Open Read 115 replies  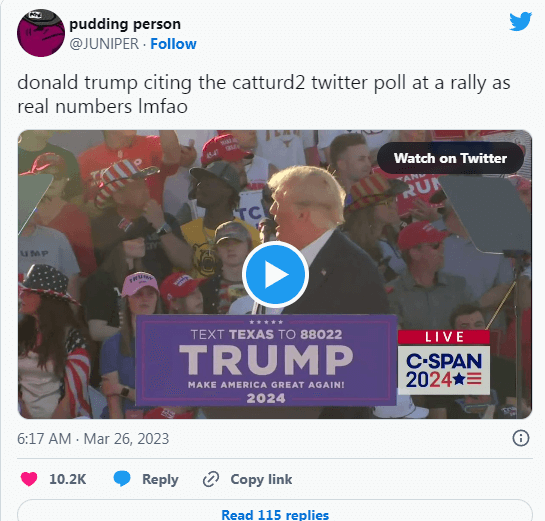coord(275,514)
